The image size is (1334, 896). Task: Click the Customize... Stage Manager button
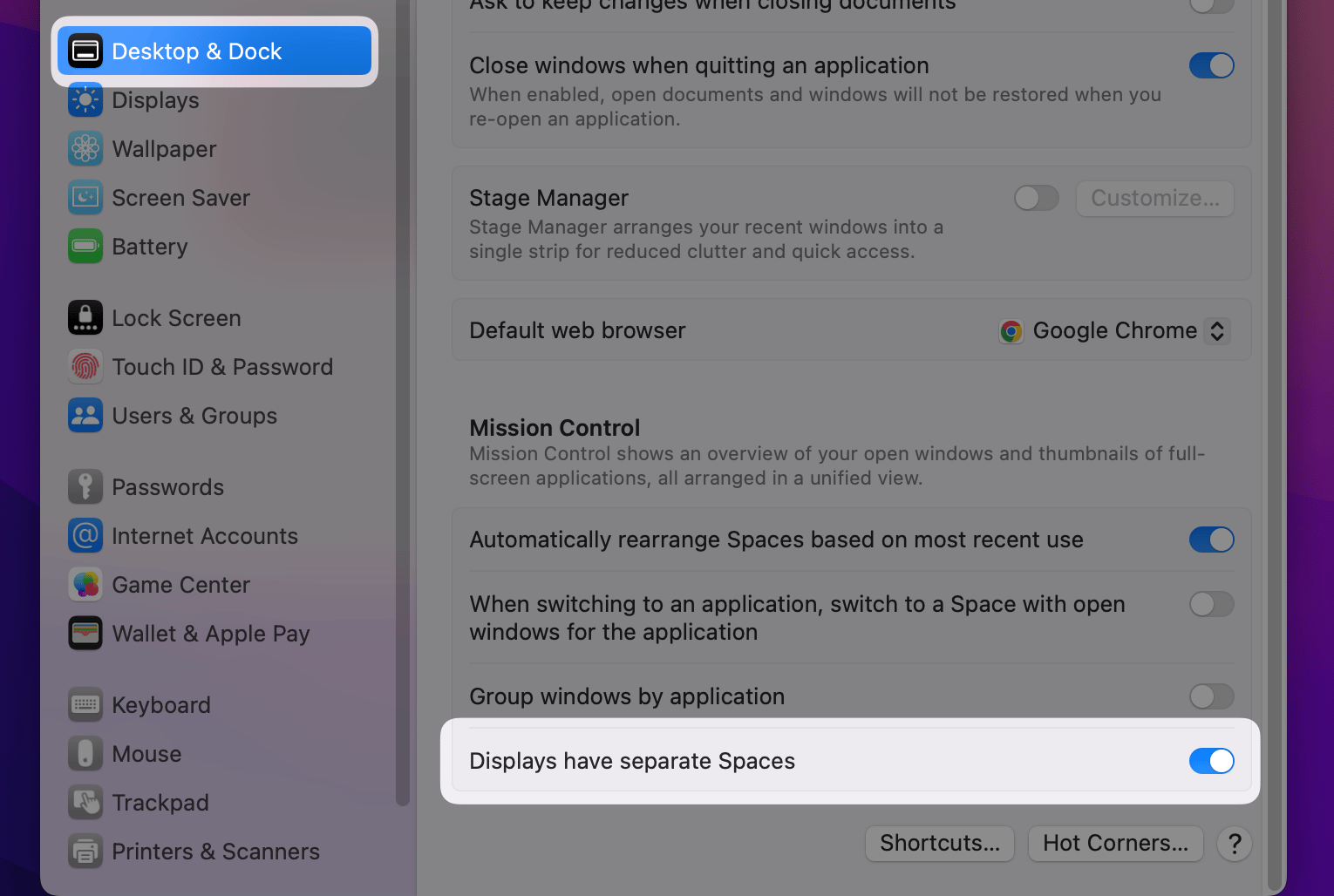[1155, 198]
